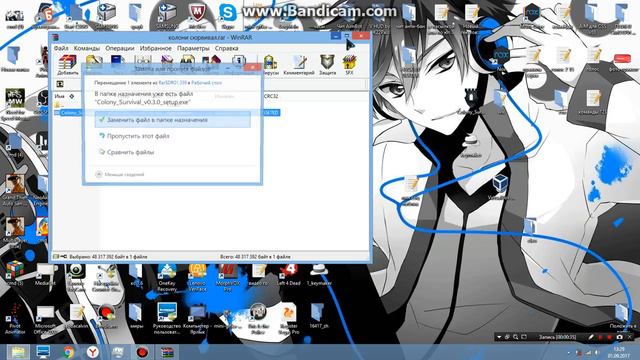Open the Lenovo VeriFace desktop icon
The height and width of the screenshot is (360, 640).
pyautogui.click(x=197, y=278)
